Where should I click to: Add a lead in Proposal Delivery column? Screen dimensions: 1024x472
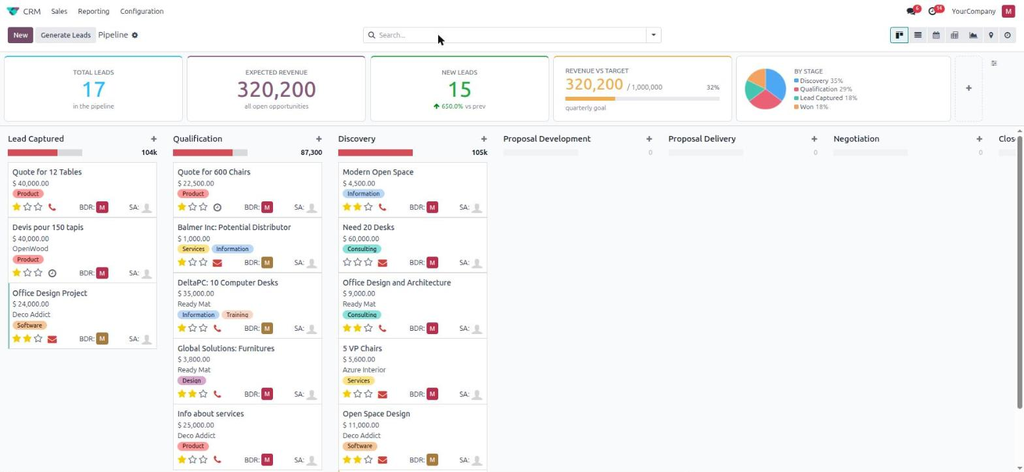tap(814, 139)
